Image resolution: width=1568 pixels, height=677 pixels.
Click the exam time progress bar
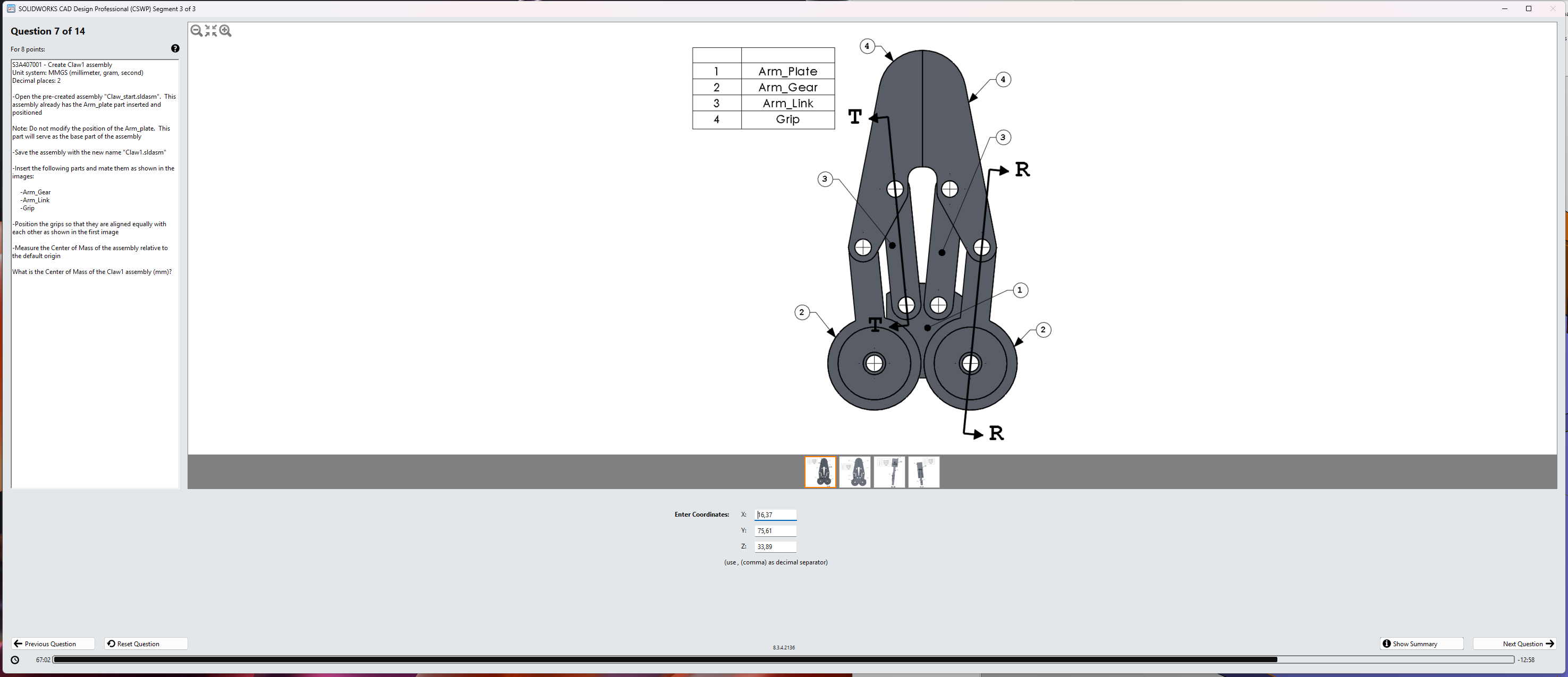click(783, 660)
